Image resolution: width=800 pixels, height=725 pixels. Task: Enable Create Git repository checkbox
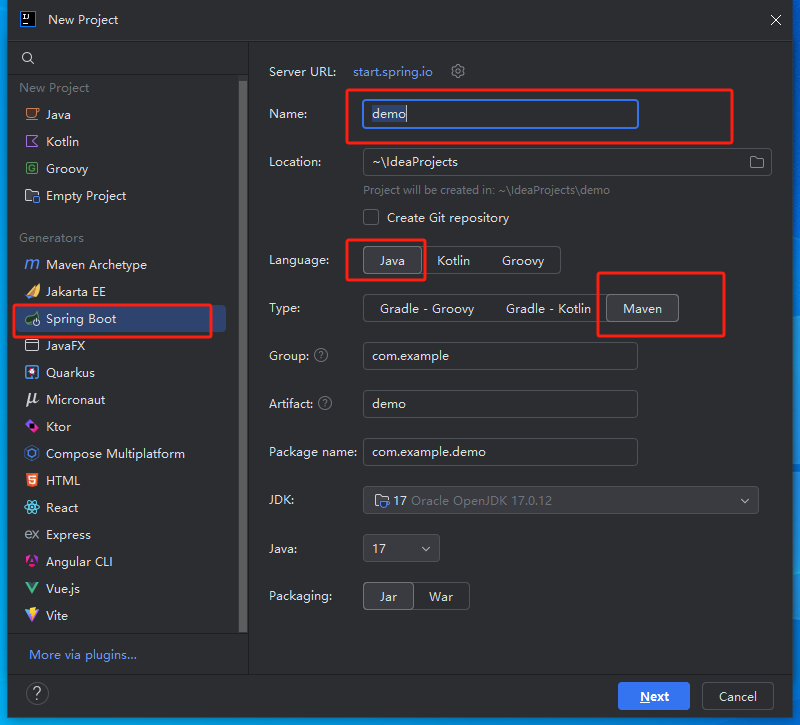pyautogui.click(x=371, y=217)
